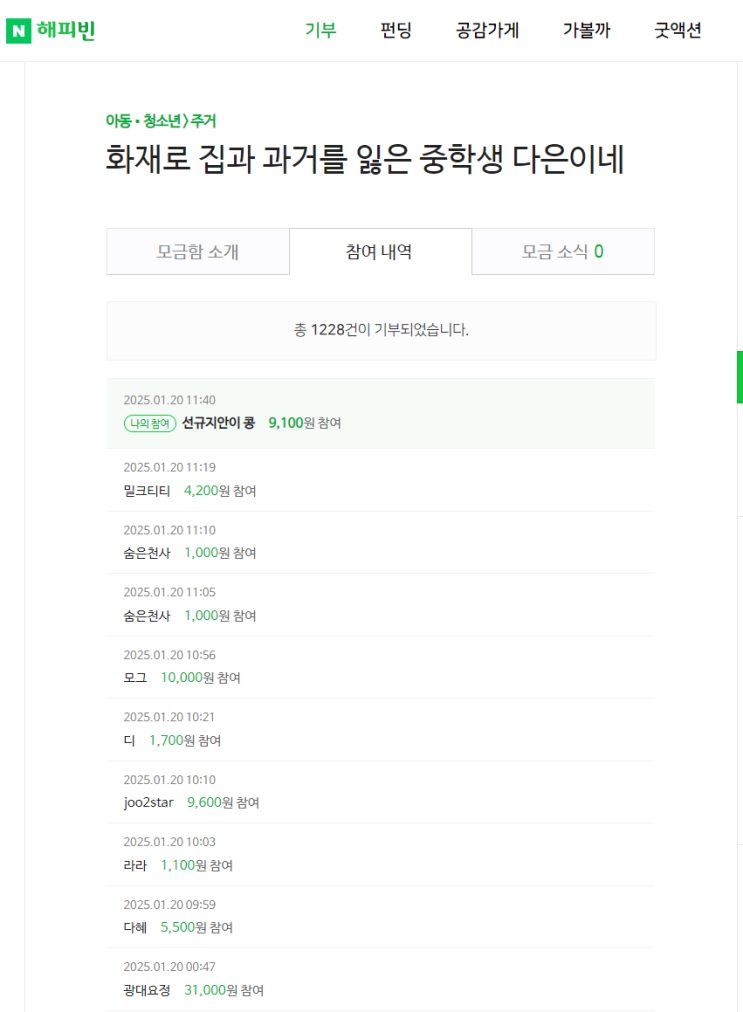The image size is (743, 1012).
Task: Click donor joo2star entry
Action: pos(146,803)
